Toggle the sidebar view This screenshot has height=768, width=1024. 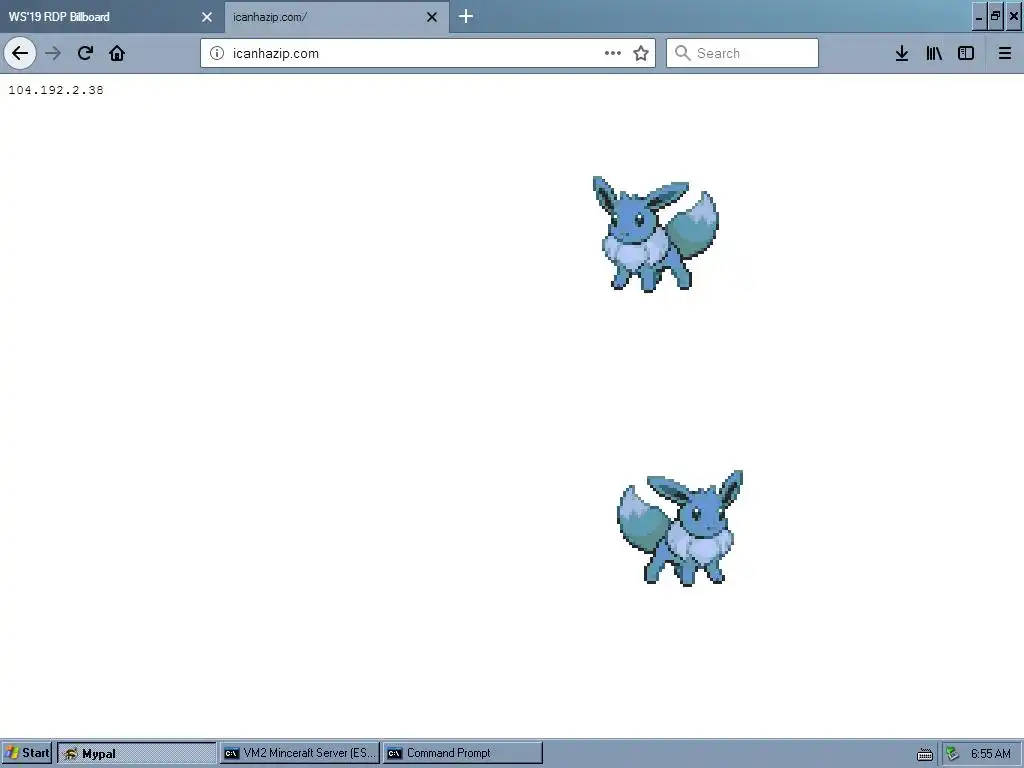coord(966,53)
